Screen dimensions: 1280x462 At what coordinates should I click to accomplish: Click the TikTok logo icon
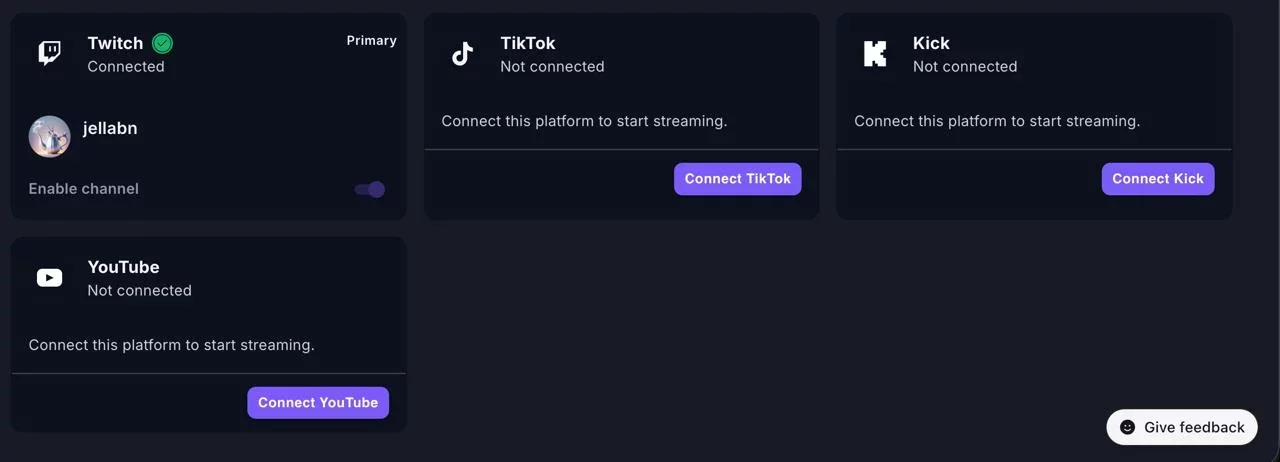pos(462,54)
